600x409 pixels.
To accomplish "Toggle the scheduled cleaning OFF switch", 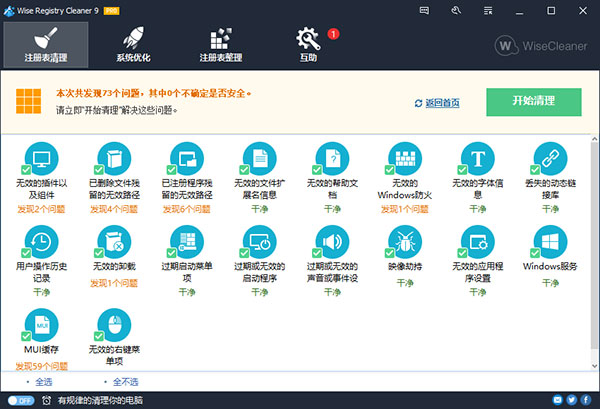I will pyautogui.click(x=20, y=400).
